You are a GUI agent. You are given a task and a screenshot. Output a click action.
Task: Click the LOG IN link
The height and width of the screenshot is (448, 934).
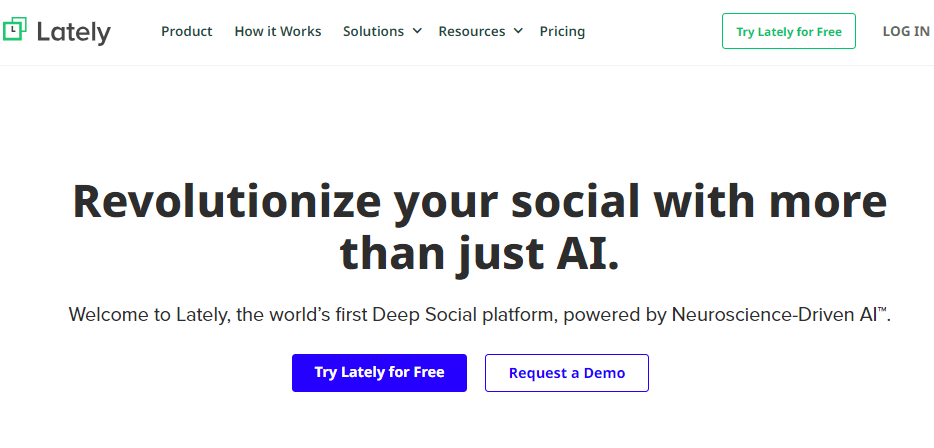click(906, 31)
